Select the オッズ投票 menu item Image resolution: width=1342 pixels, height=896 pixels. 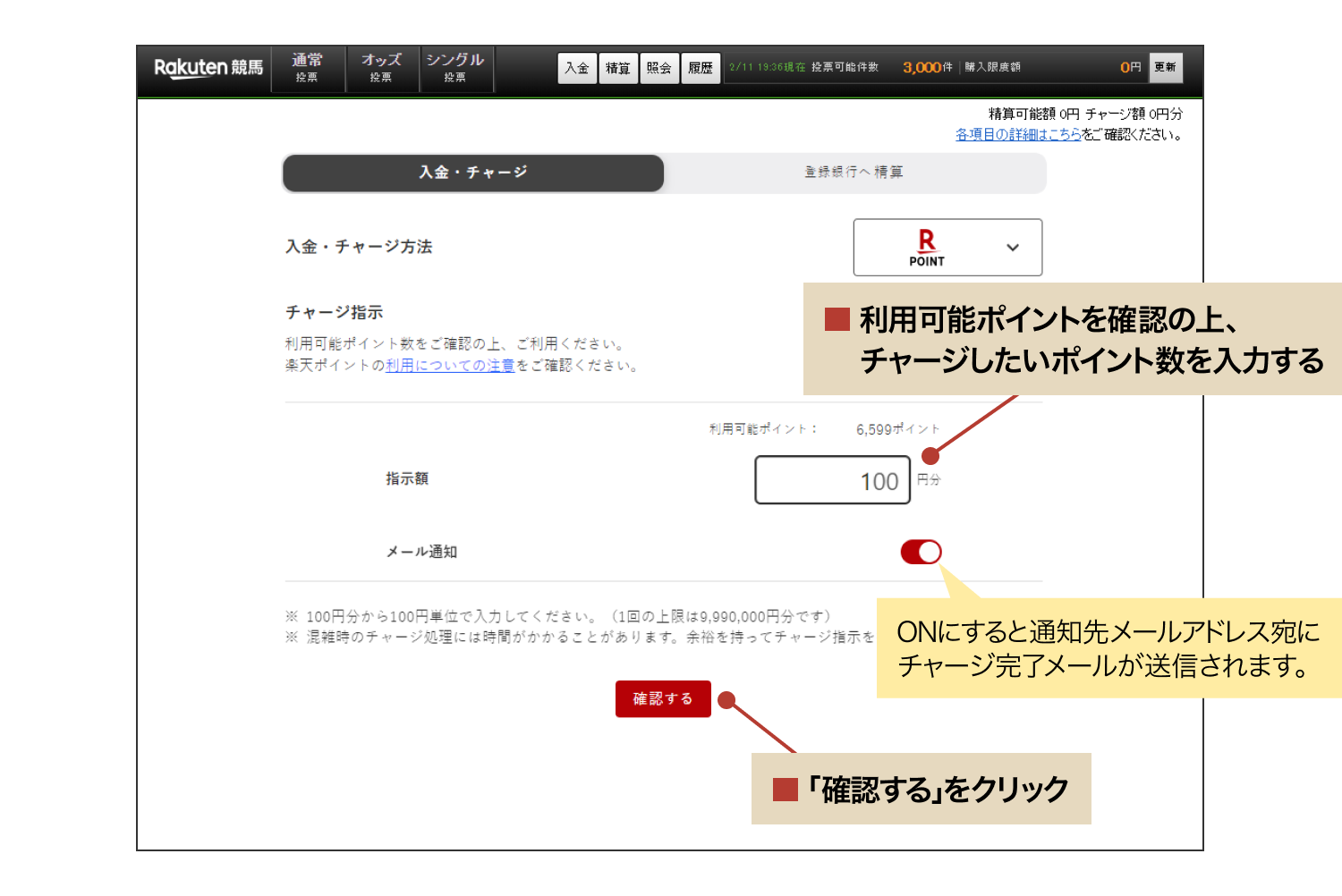point(382,68)
